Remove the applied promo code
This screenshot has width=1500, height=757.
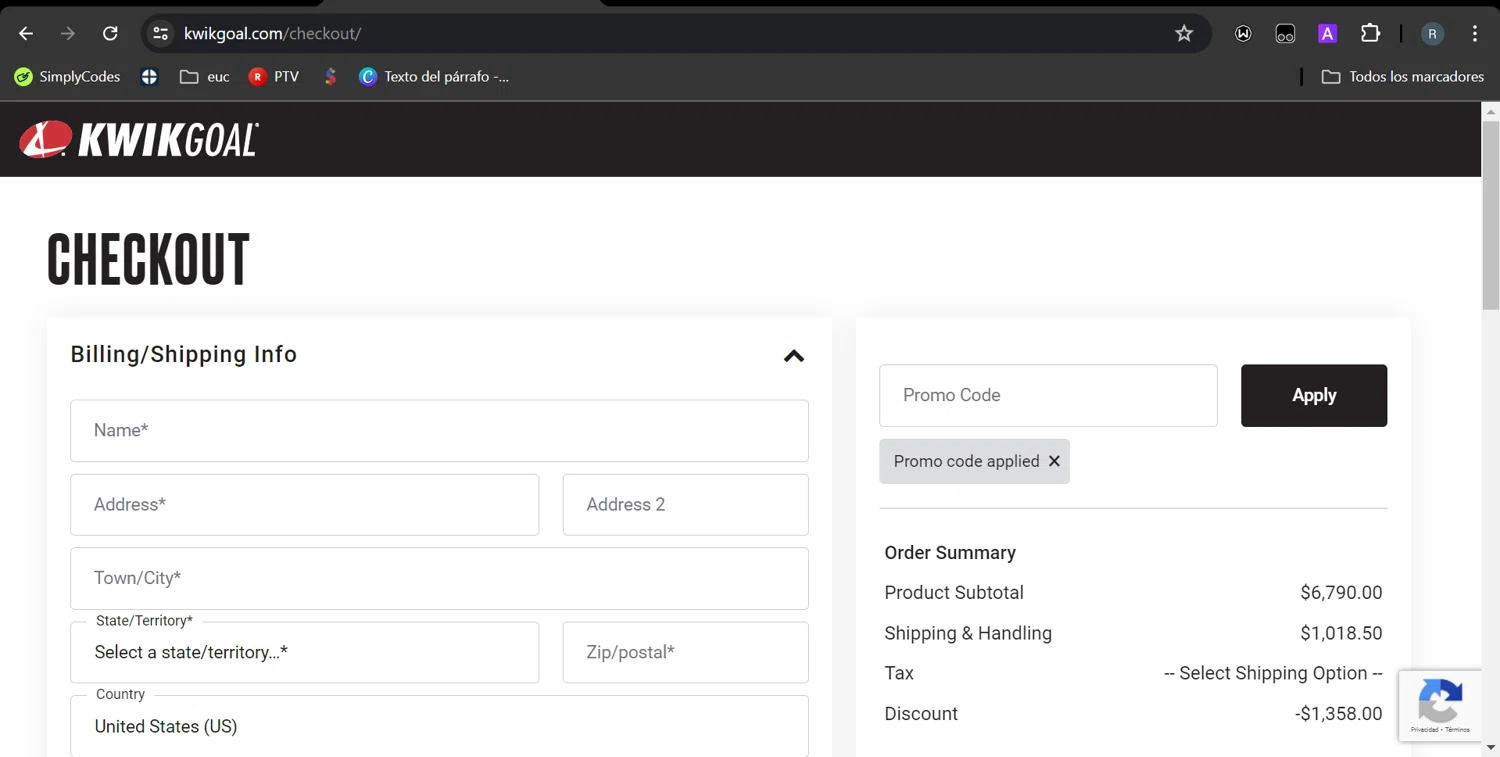pos(1054,461)
